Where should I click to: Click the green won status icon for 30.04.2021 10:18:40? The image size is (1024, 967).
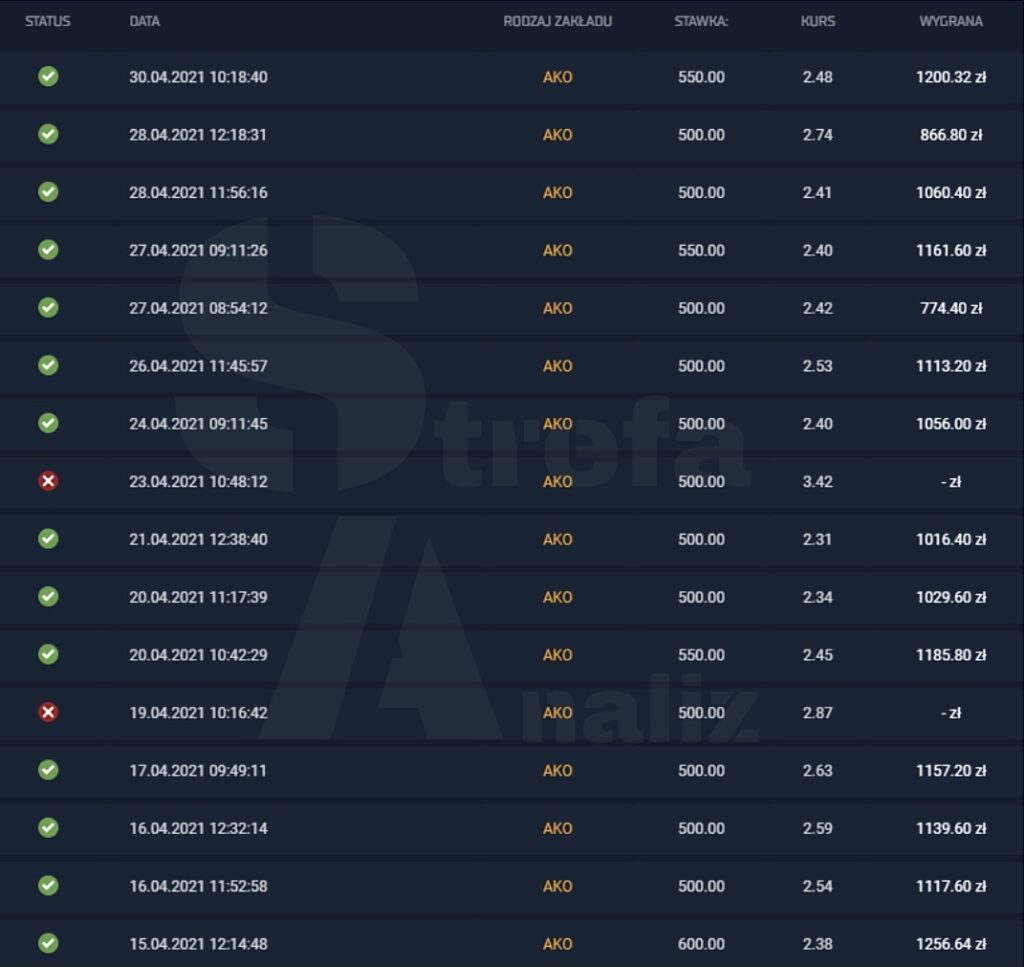click(x=48, y=76)
